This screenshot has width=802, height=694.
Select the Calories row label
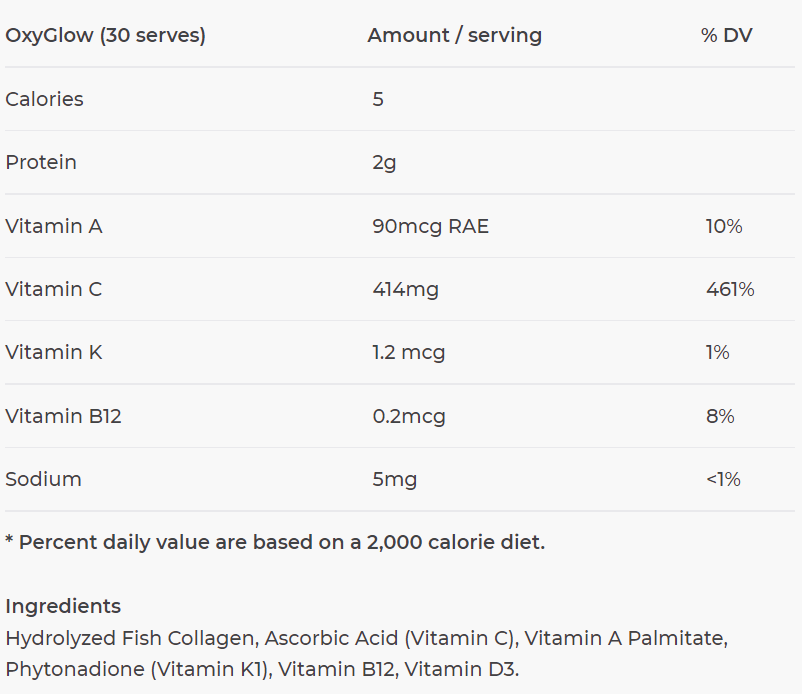tap(44, 99)
